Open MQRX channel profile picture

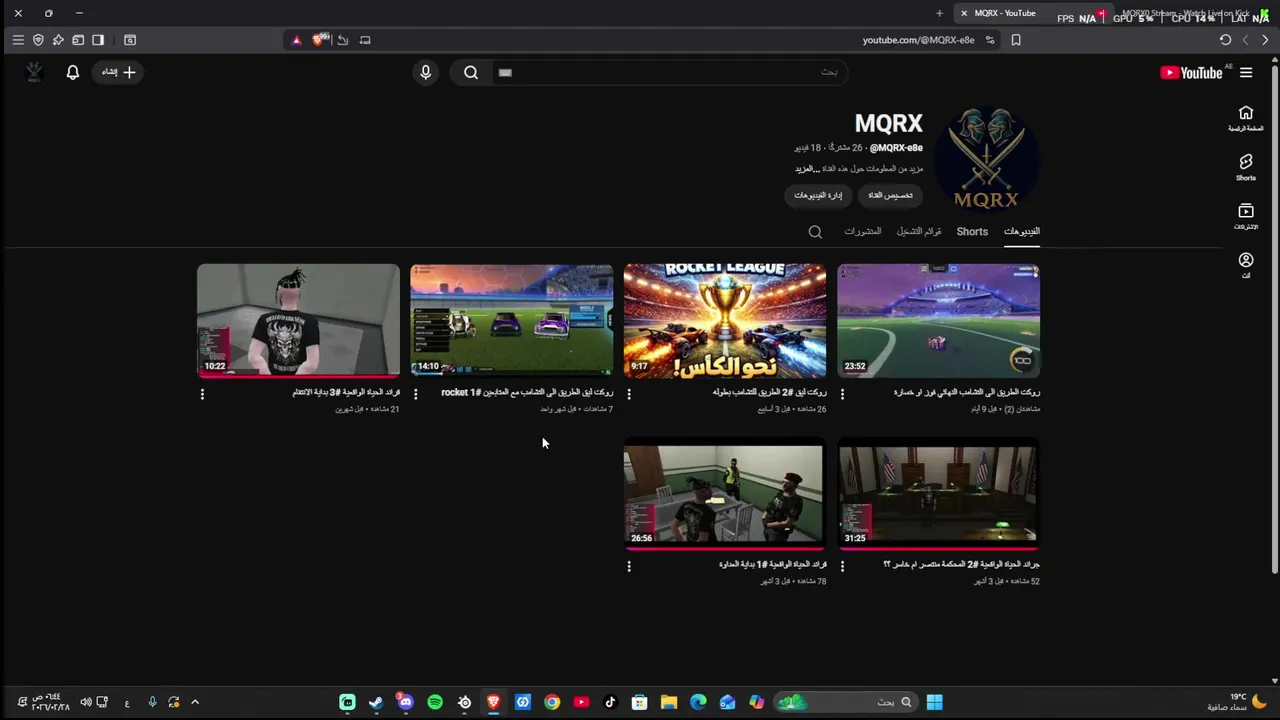987,160
